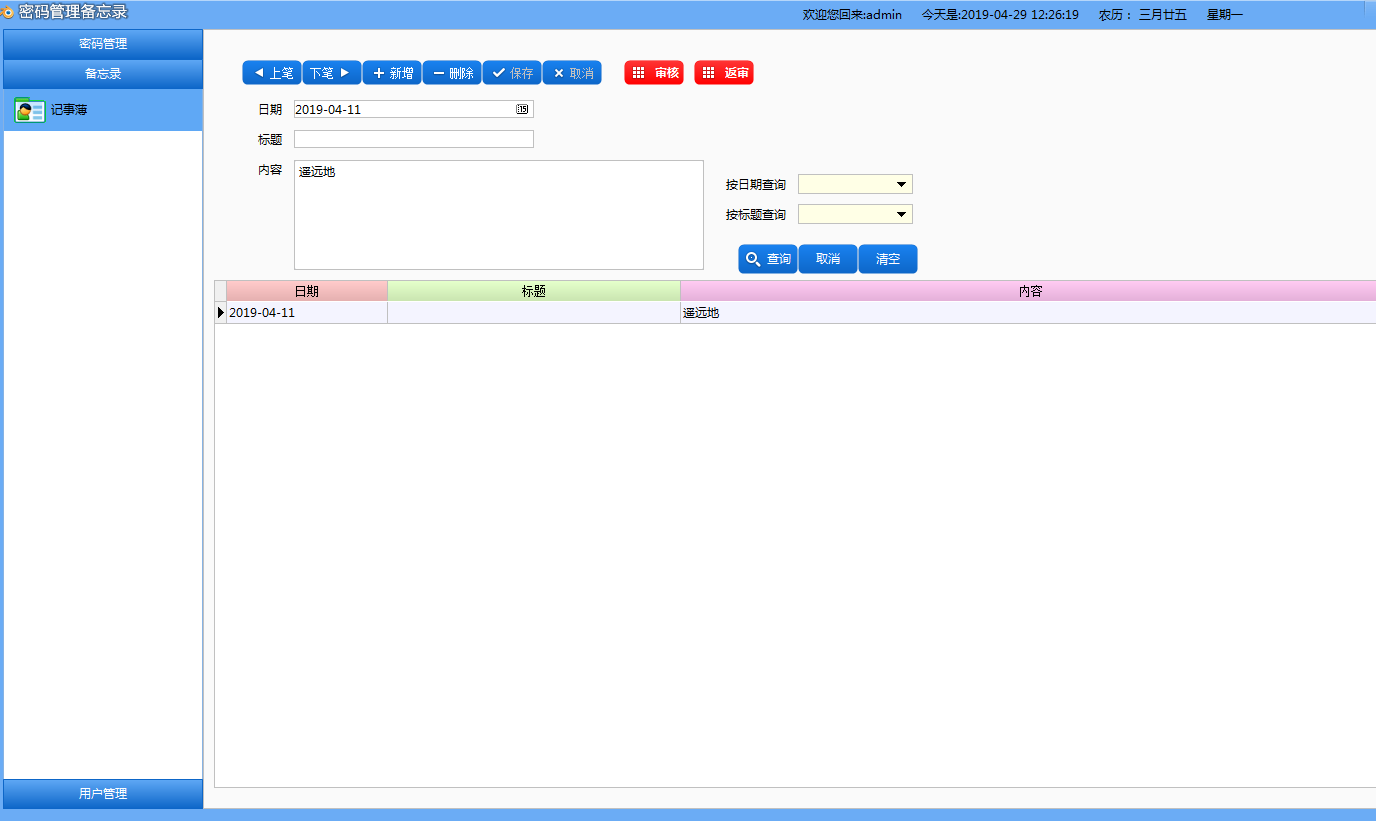Open the 密码管理 sidebar section
Screen dimensions: 1376x821
(x=103, y=44)
